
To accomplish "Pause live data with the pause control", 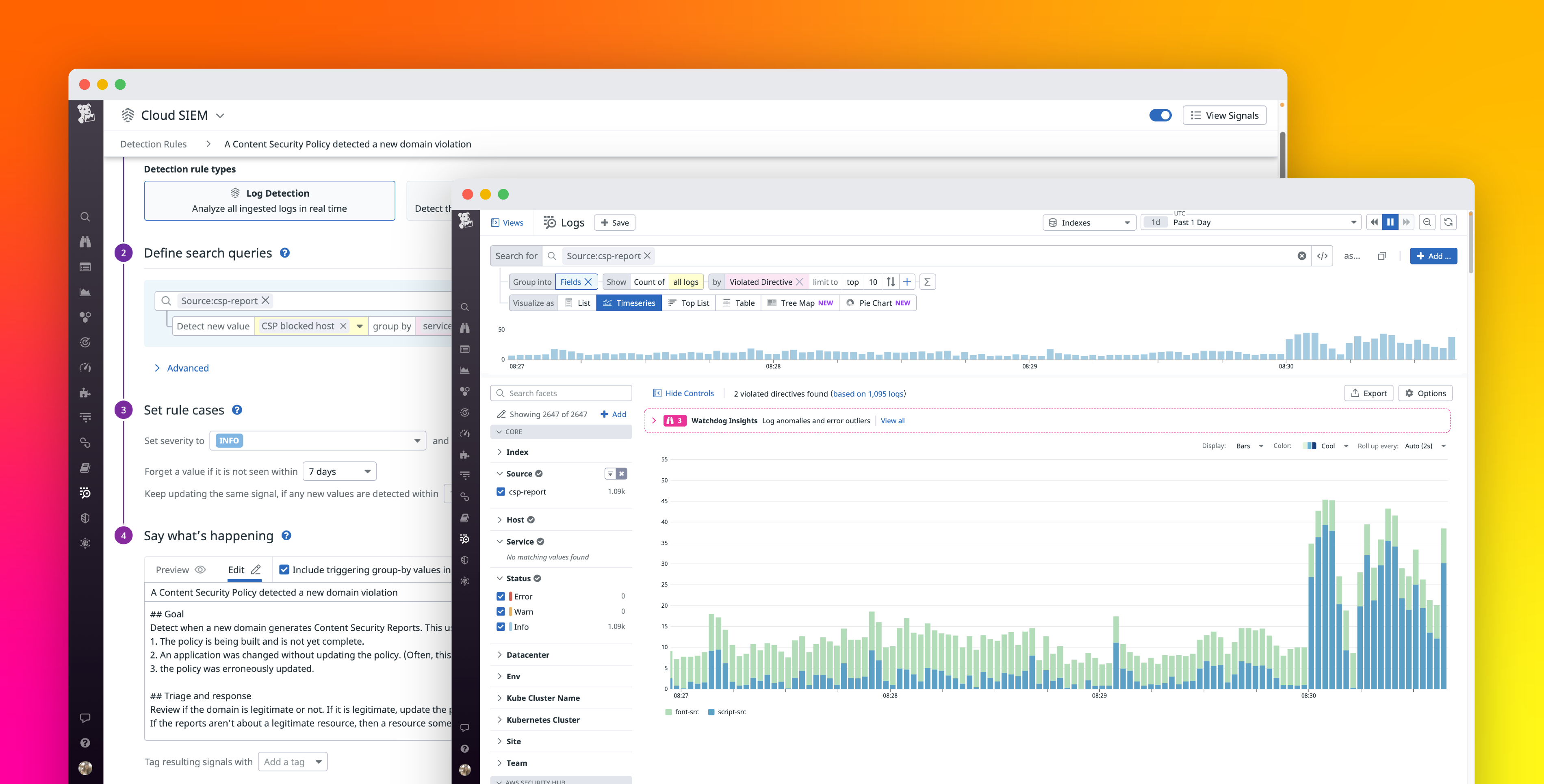I will pyautogui.click(x=1390, y=222).
